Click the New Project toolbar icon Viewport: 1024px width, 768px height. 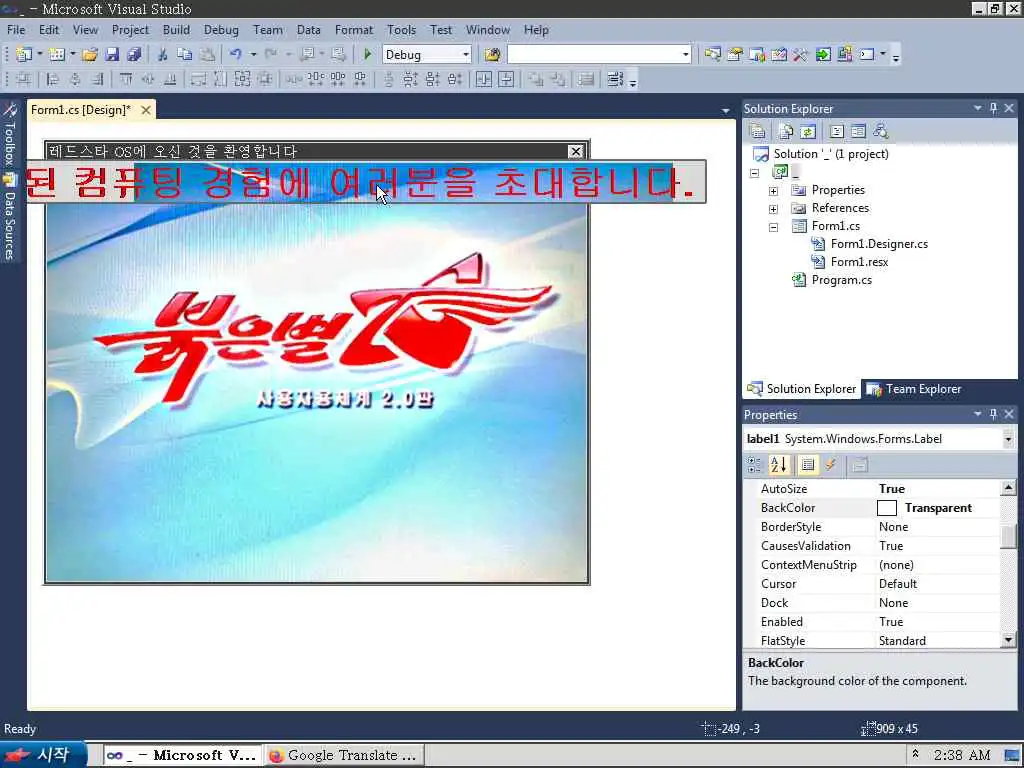(x=24, y=55)
